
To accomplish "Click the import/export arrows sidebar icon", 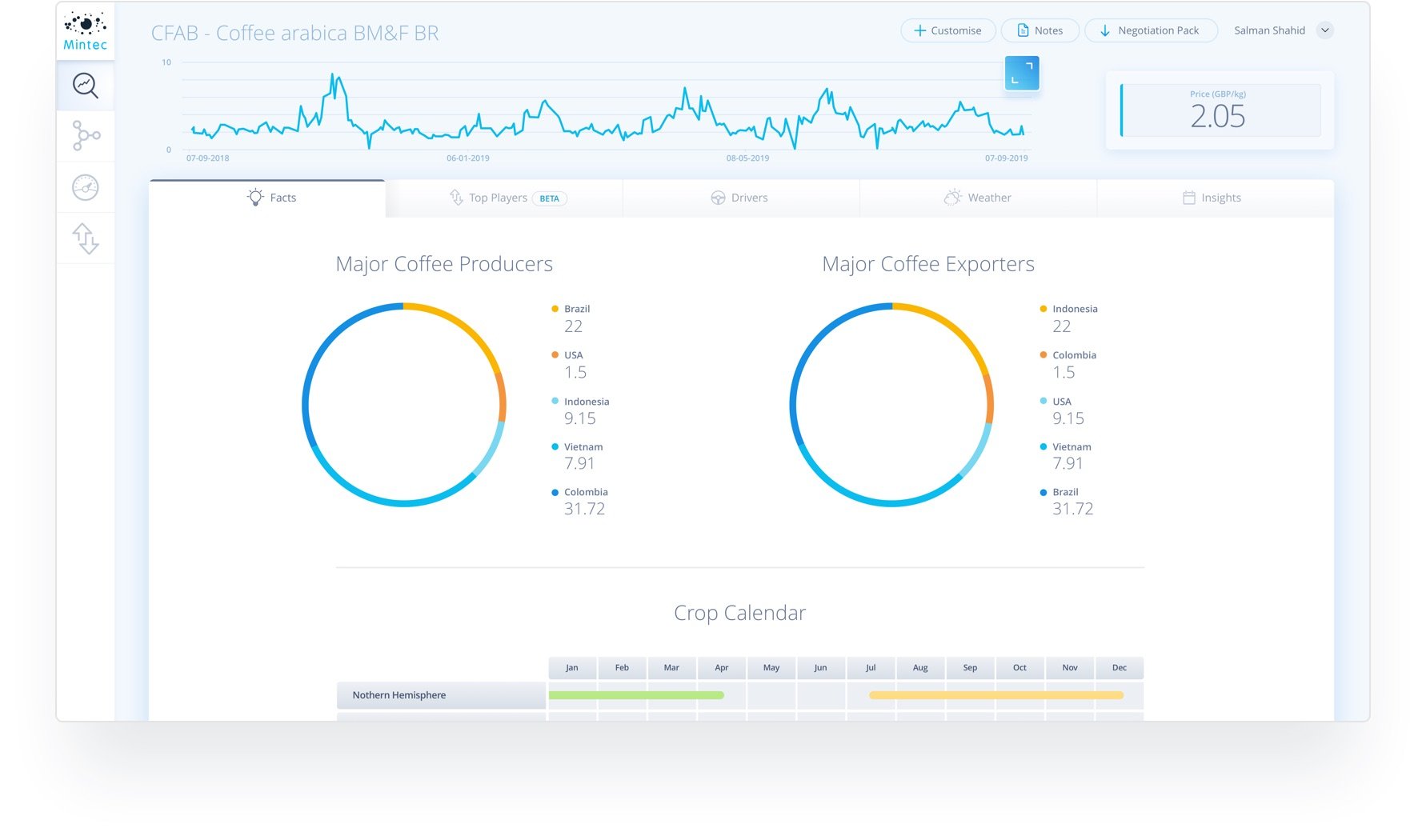I will (85, 238).
